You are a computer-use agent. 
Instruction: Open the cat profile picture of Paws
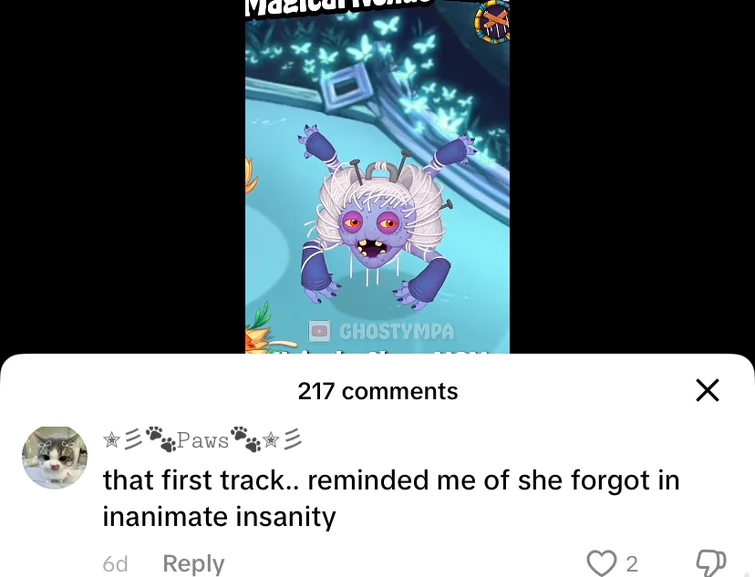(55, 458)
